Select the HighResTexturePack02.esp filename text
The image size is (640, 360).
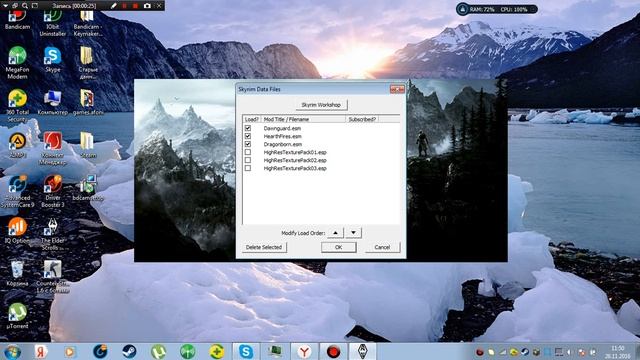click(295, 160)
